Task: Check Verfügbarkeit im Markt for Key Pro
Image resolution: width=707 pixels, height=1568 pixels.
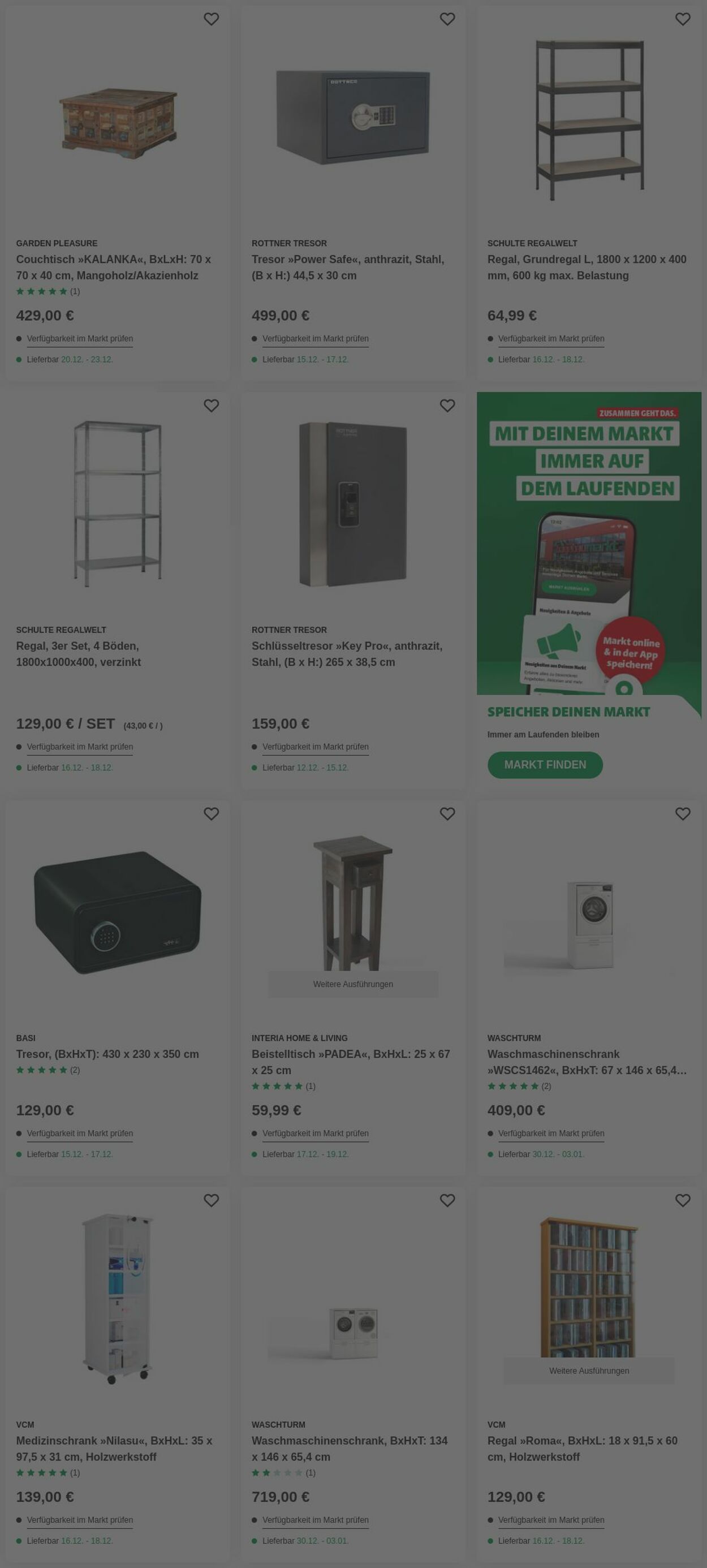Action: pyautogui.click(x=315, y=747)
